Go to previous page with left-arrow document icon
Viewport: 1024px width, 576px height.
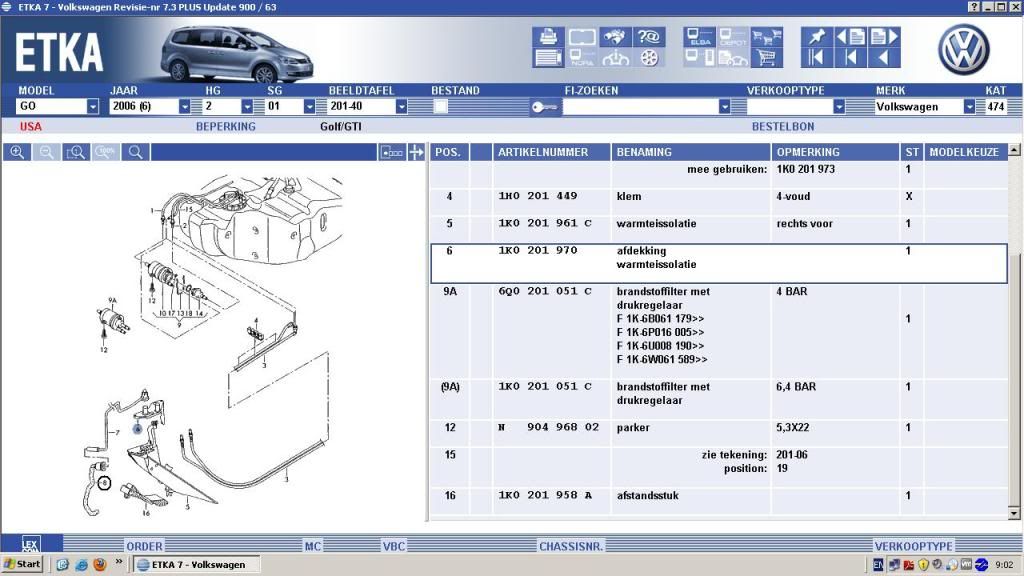point(850,37)
